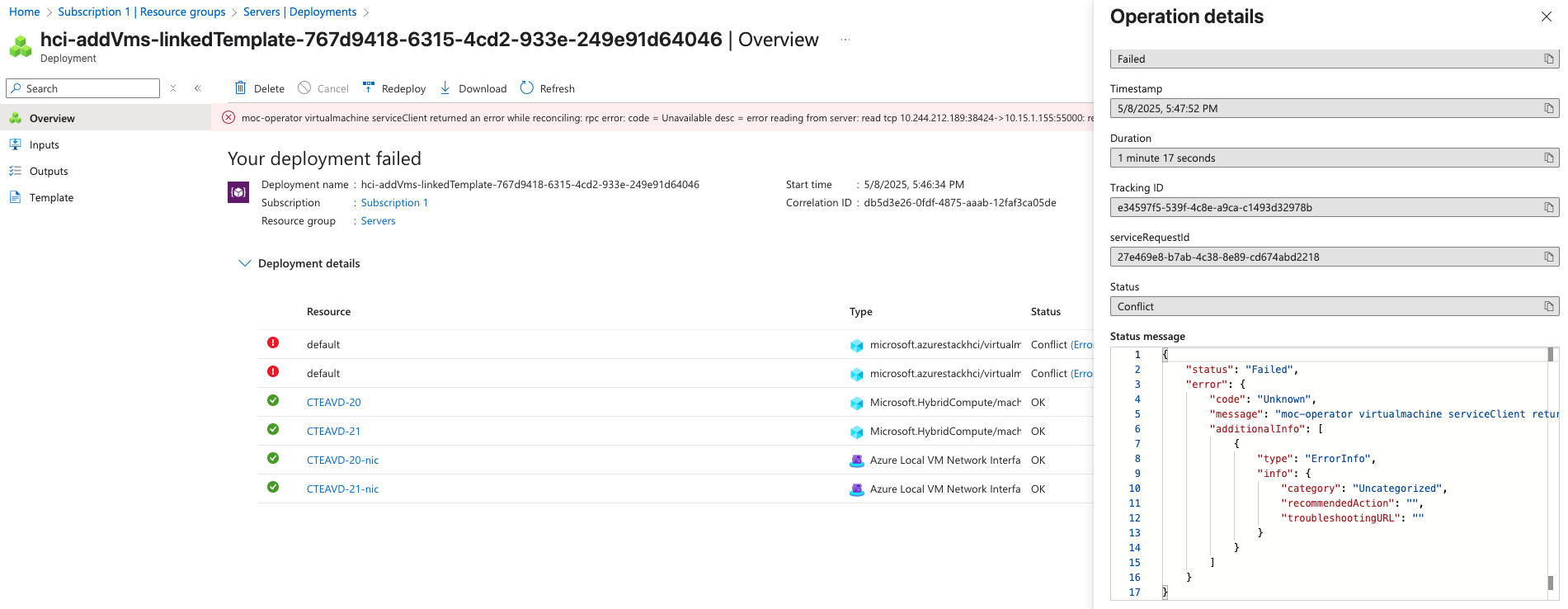Viewport: 1568px width, 609px height.
Task: Open Servers | Deployments breadcrumb
Action: [x=300, y=12]
